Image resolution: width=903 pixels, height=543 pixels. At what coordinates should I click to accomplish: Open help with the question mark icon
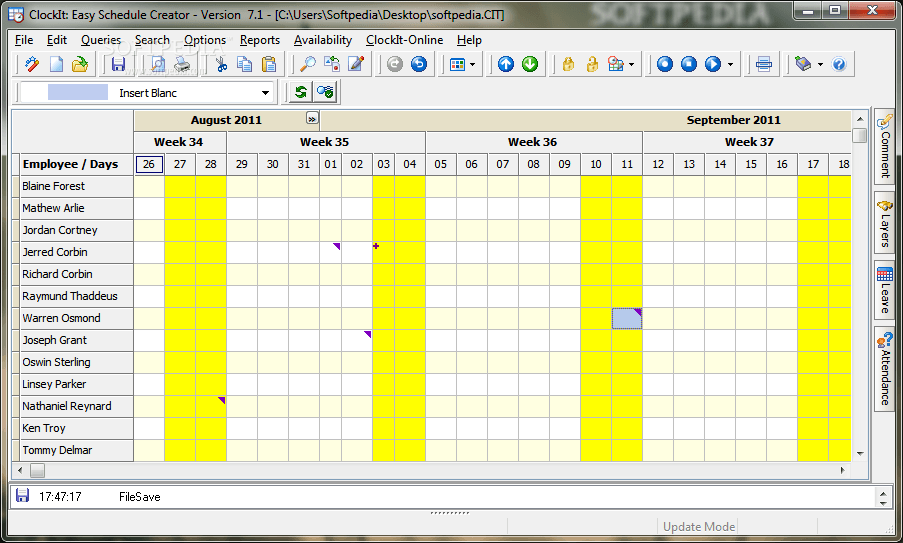click(838, 64)
